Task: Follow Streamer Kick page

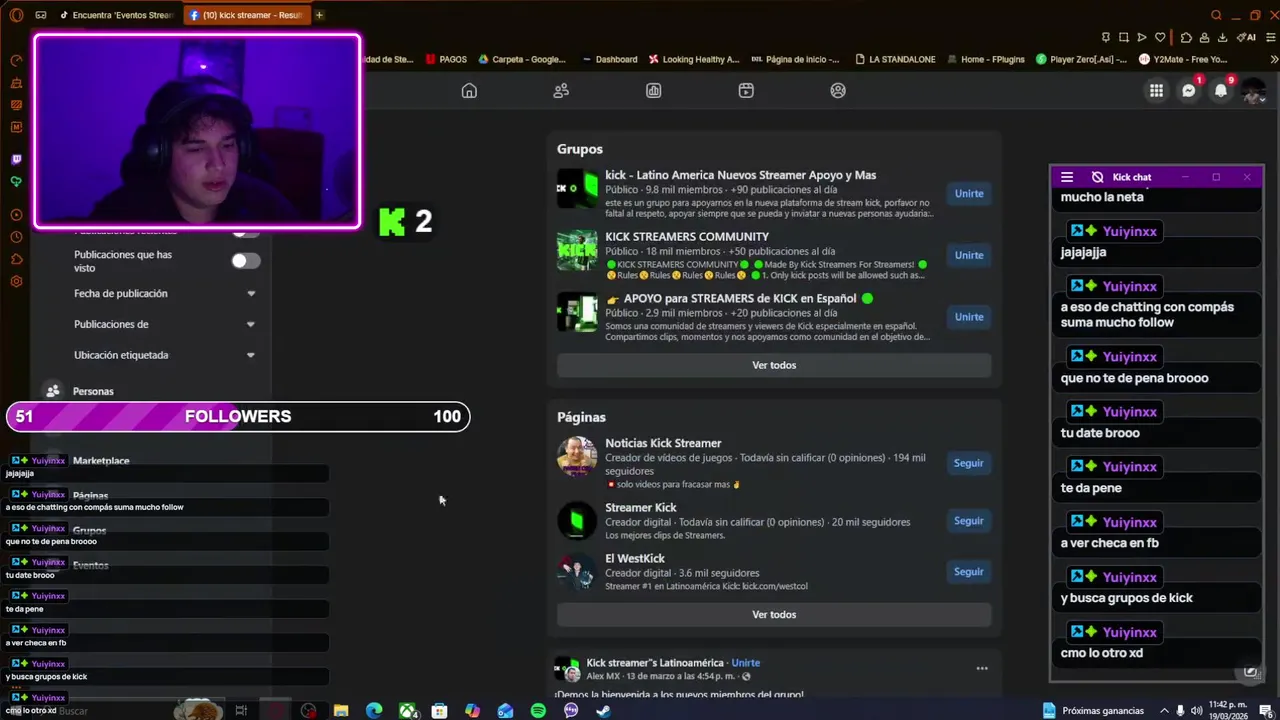Action: tap(969, 521)
